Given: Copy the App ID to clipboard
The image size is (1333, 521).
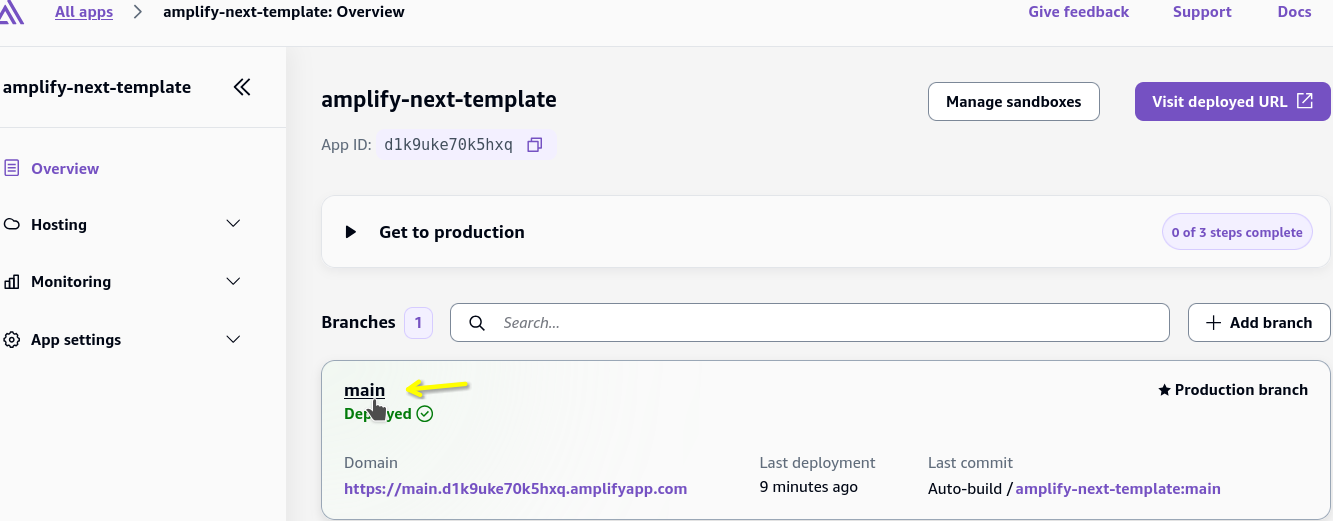Looking at the screenshot, I should tap(535, 145).
